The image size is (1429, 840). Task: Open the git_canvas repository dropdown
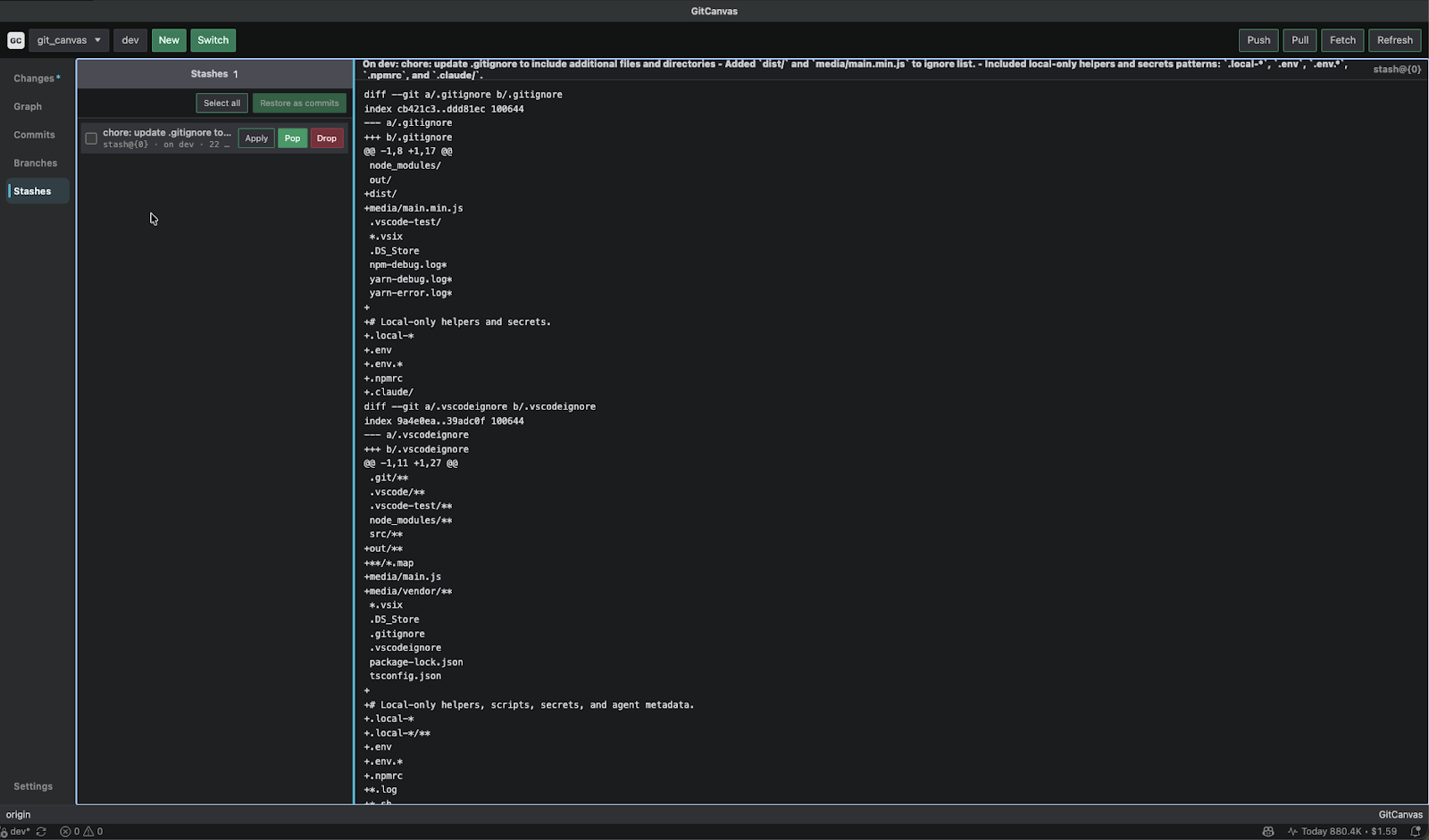tap(69, 40)
